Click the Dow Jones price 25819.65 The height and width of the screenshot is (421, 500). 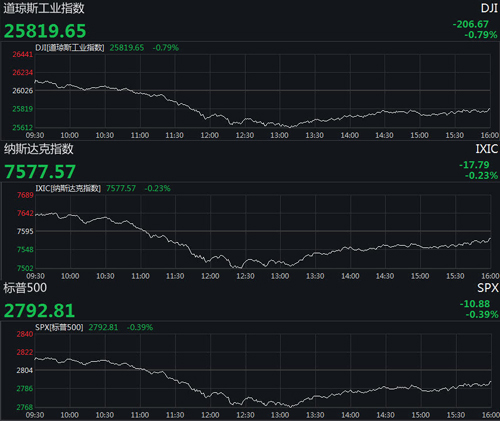45,31
